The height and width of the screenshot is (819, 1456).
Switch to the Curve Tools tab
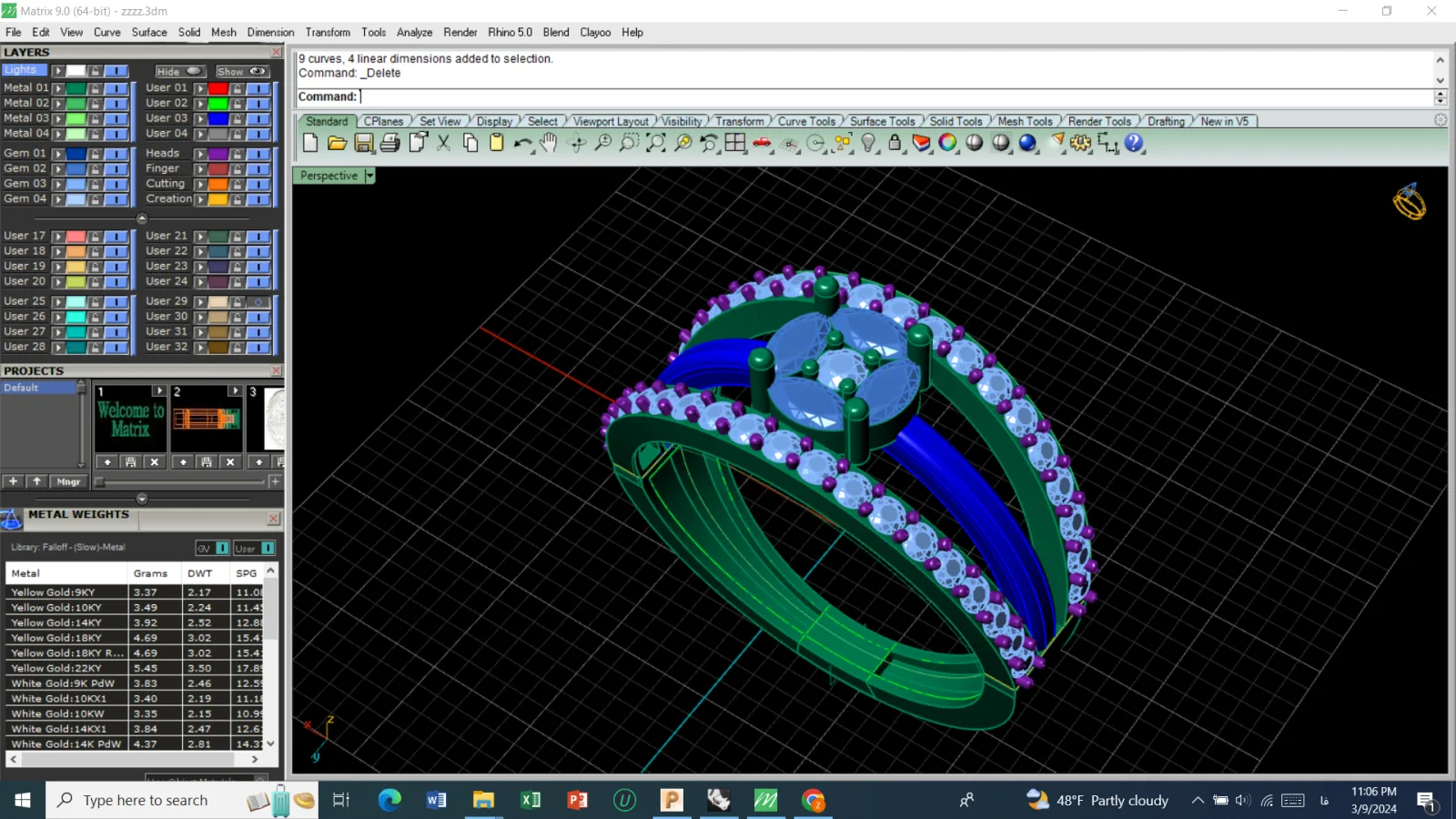tap(806, 121)
